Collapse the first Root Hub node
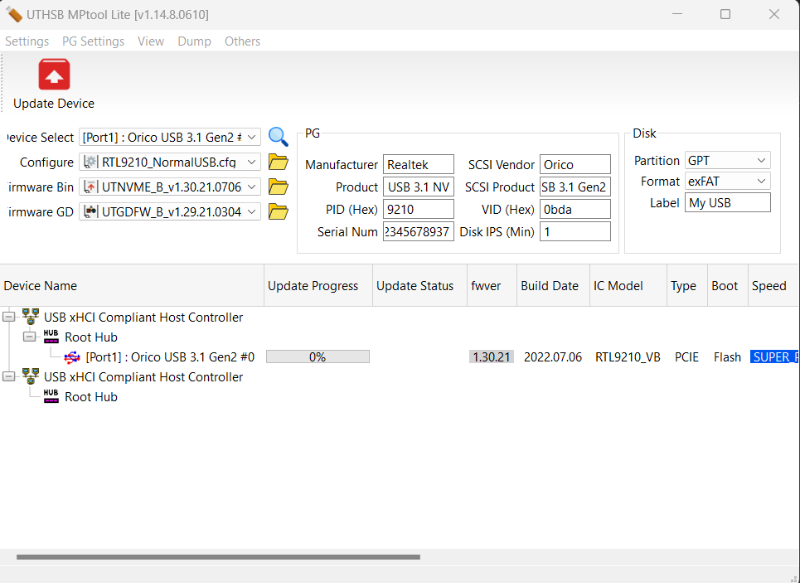This screenshot has height=583, width=800. (x=30, y=337)
